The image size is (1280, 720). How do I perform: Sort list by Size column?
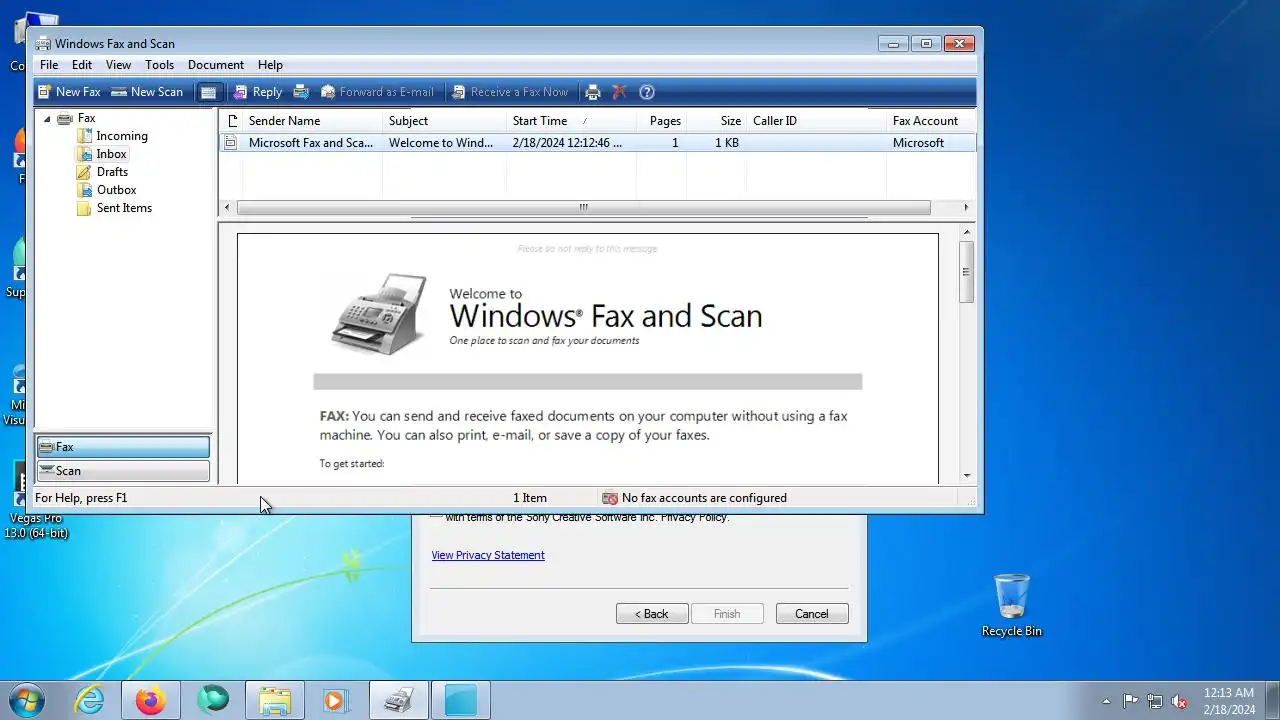[716, 121]
